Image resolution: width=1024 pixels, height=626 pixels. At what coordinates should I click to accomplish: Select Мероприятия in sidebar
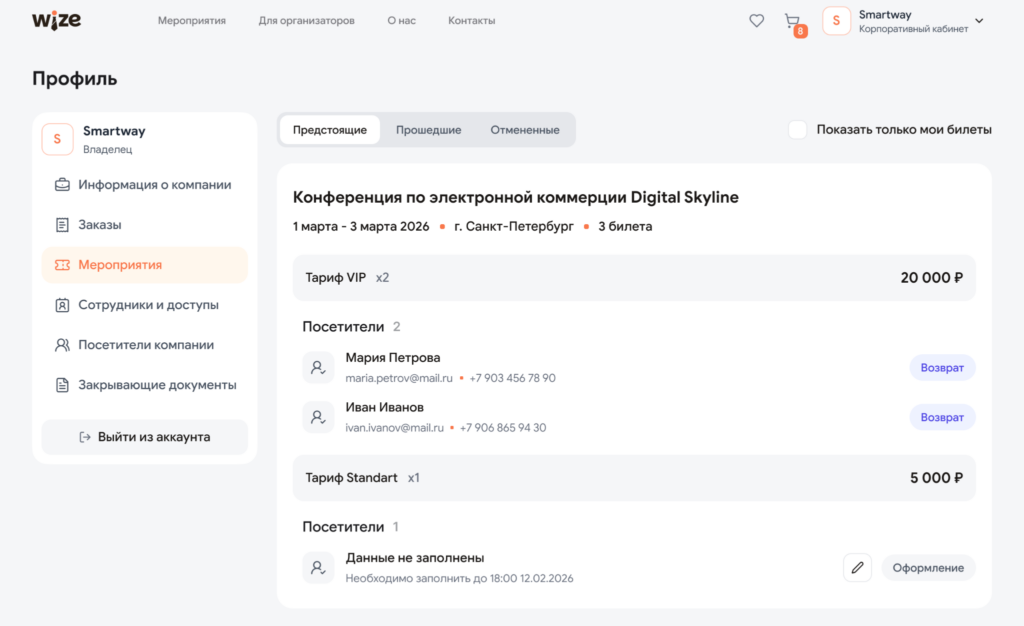[144, 265]
